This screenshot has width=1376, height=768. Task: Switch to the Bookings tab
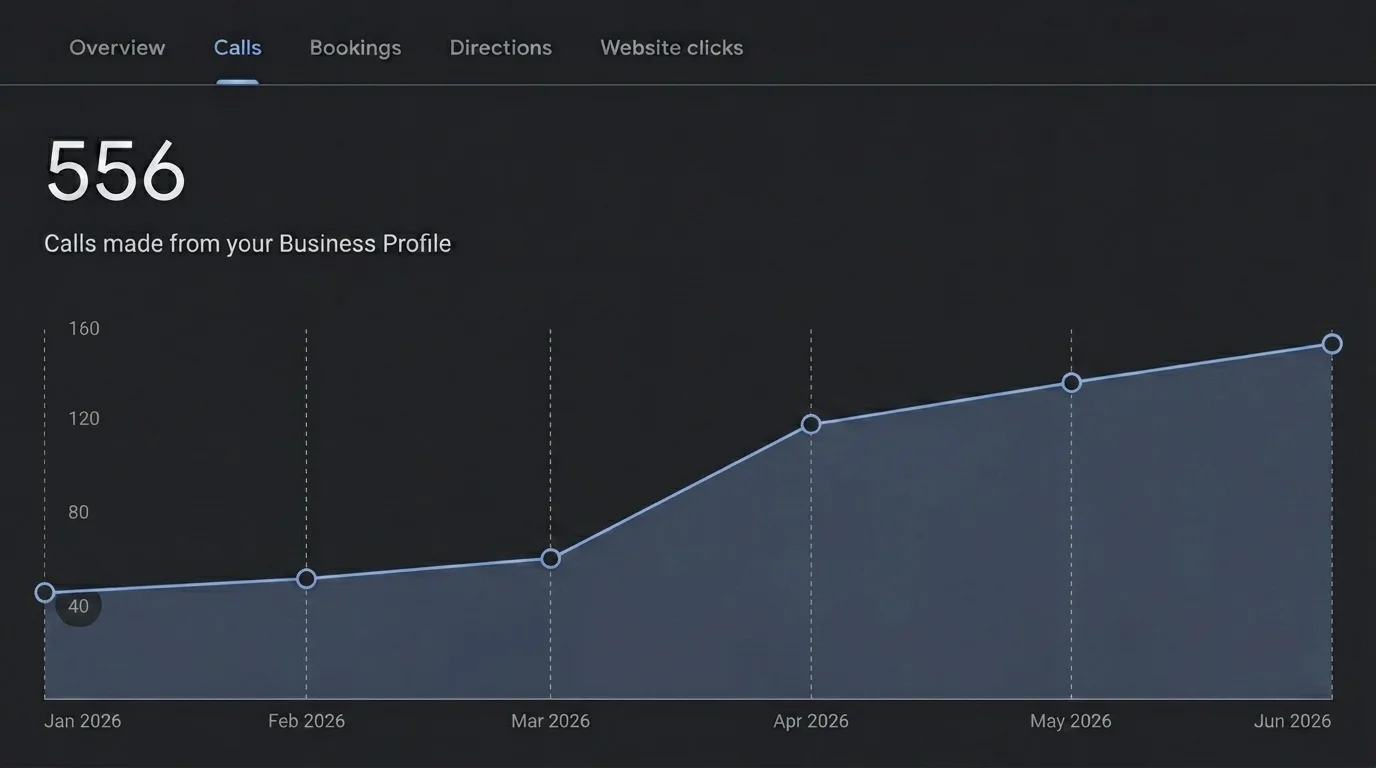coord(355,48)
